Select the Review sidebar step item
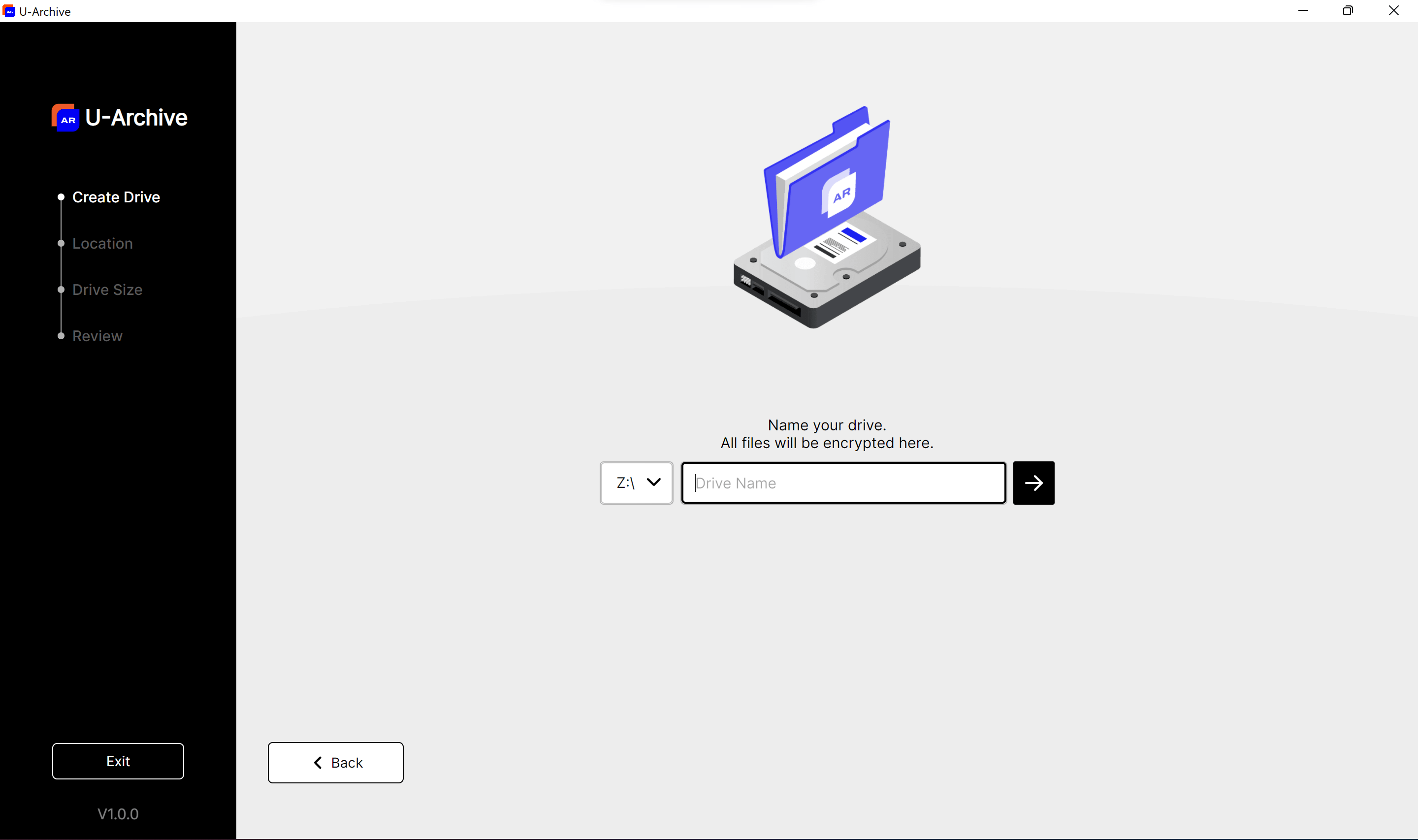The width and height of the screenshot is (1418, 840). (97, 335)
